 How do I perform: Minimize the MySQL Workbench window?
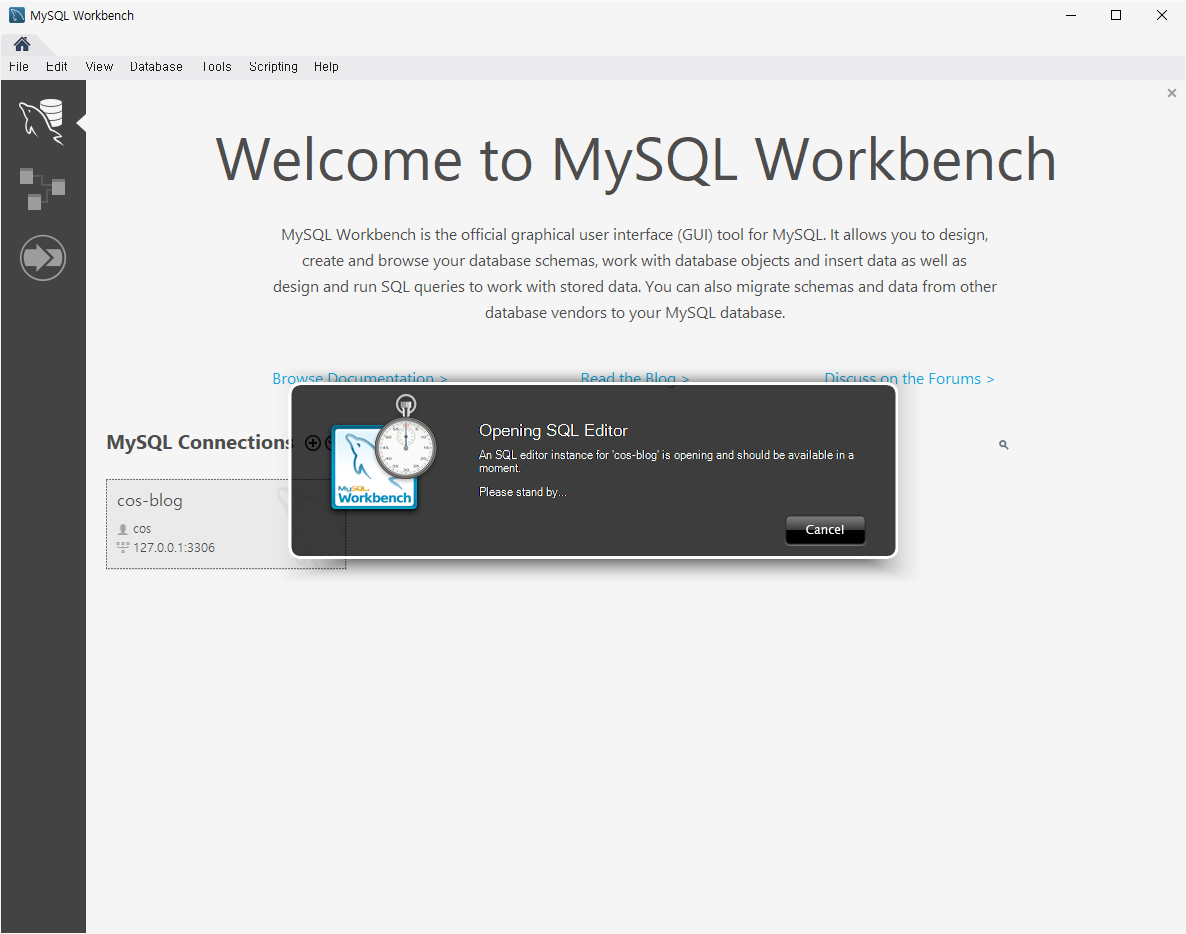pos(1071,15)
